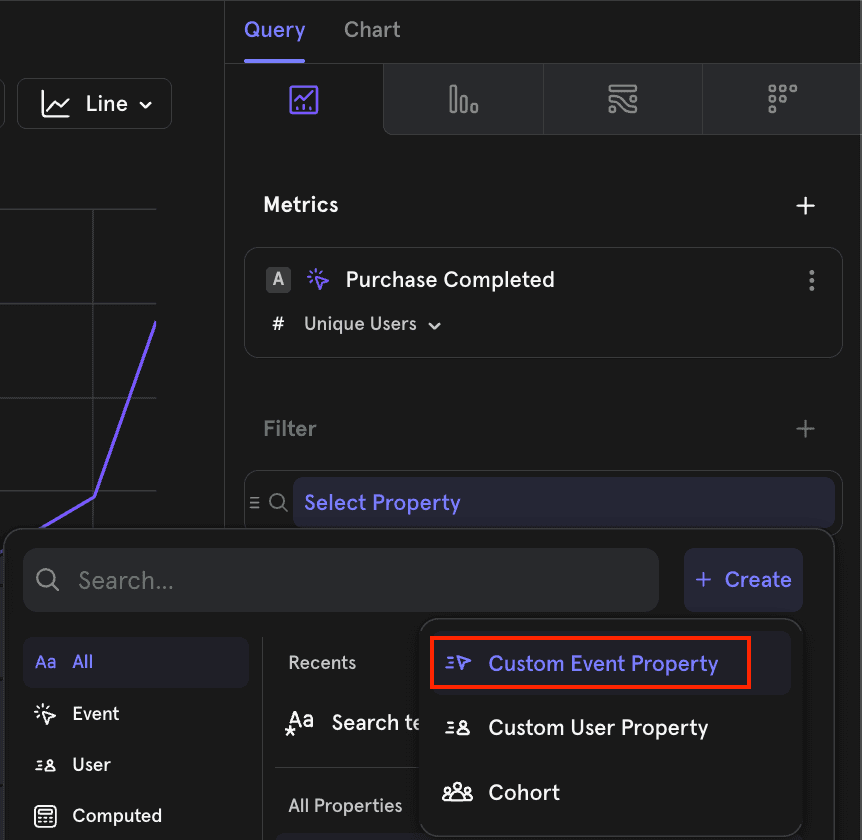The height and width of the screenshot is (840, 862).
Task: Click the Select Property field
Action: [x=563, y=503]
